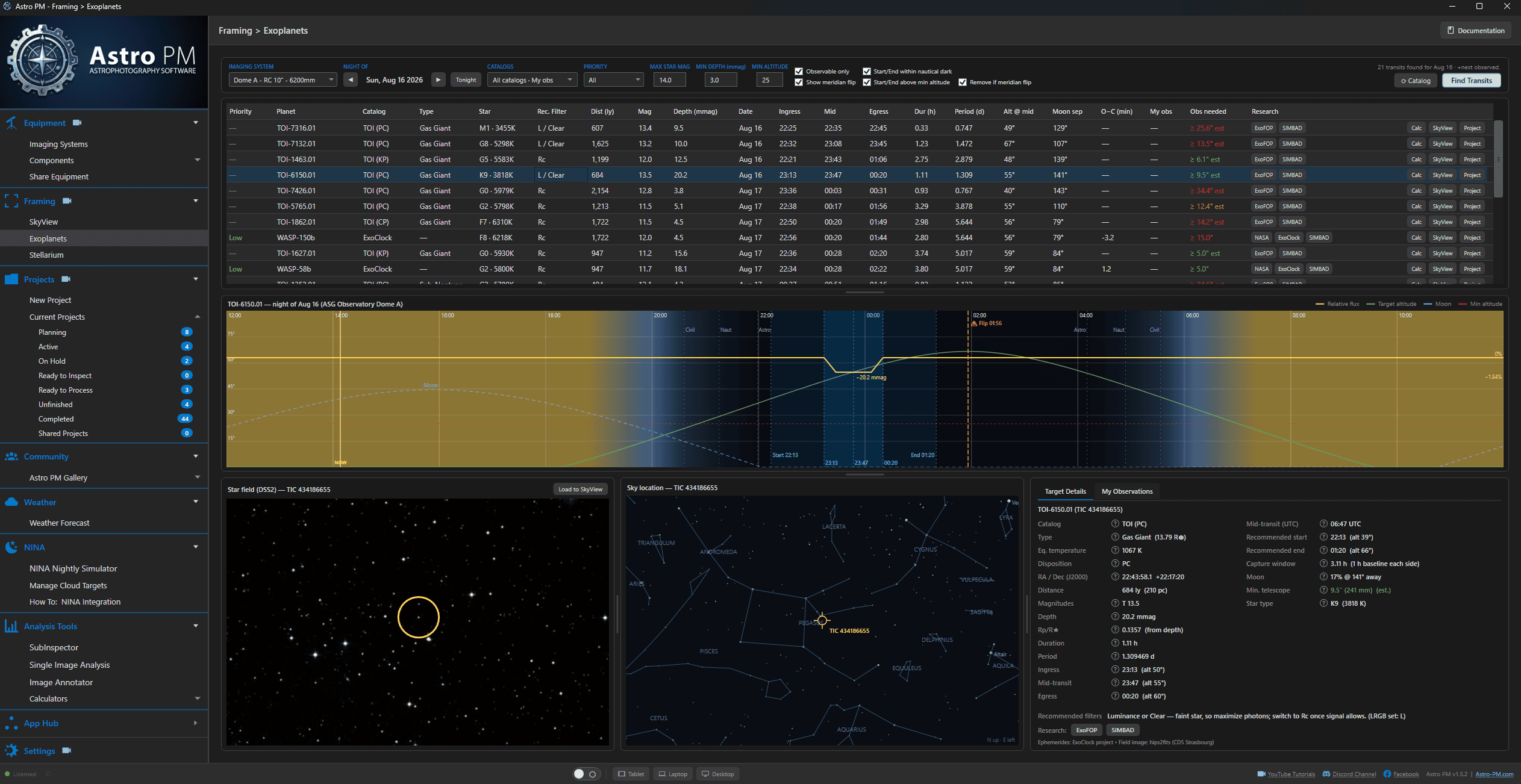Click the Weather cloud icon

click(11, 502)
